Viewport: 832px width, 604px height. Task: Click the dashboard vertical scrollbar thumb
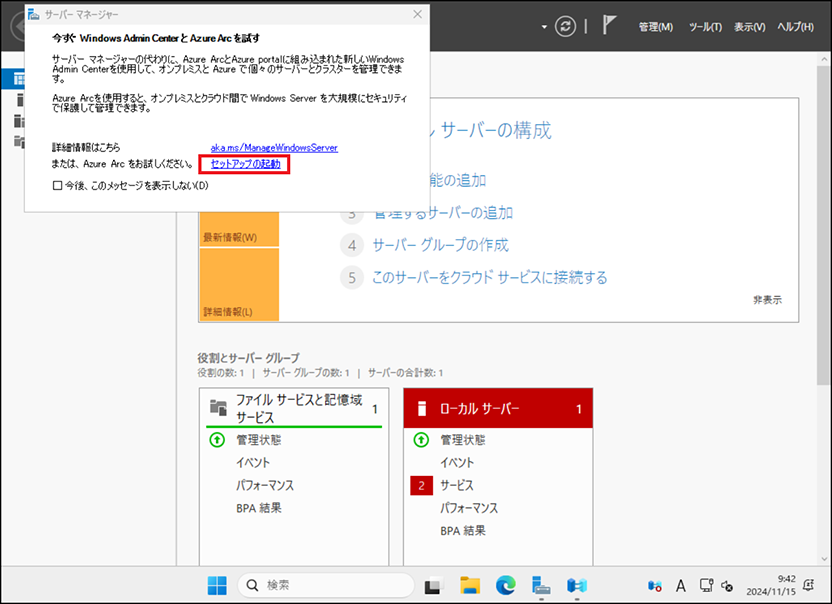pos(824,225)
